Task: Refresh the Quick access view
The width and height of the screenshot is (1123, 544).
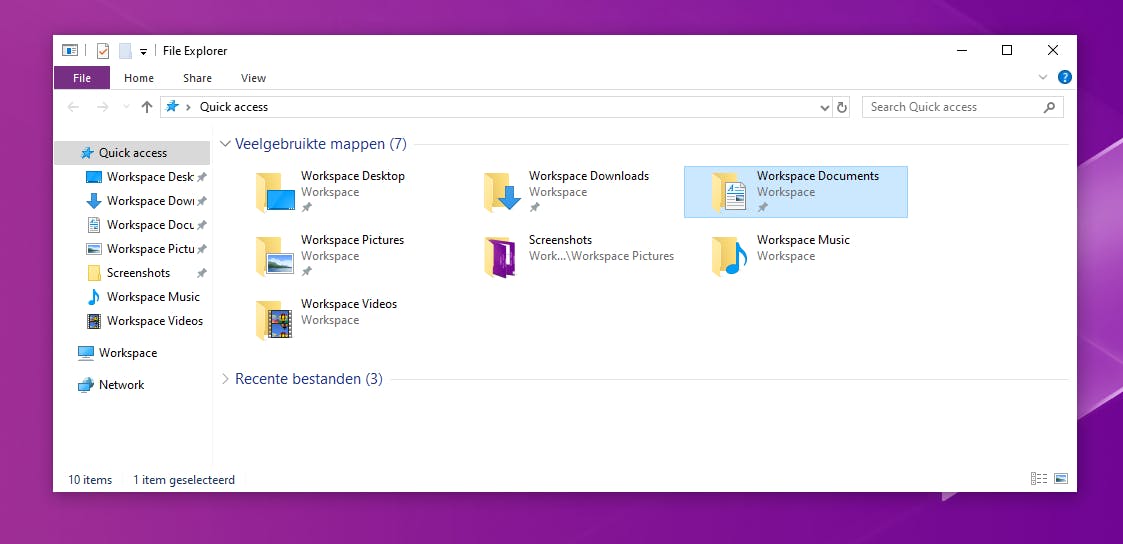Action: pyautogui.click(x=842, y=107)
